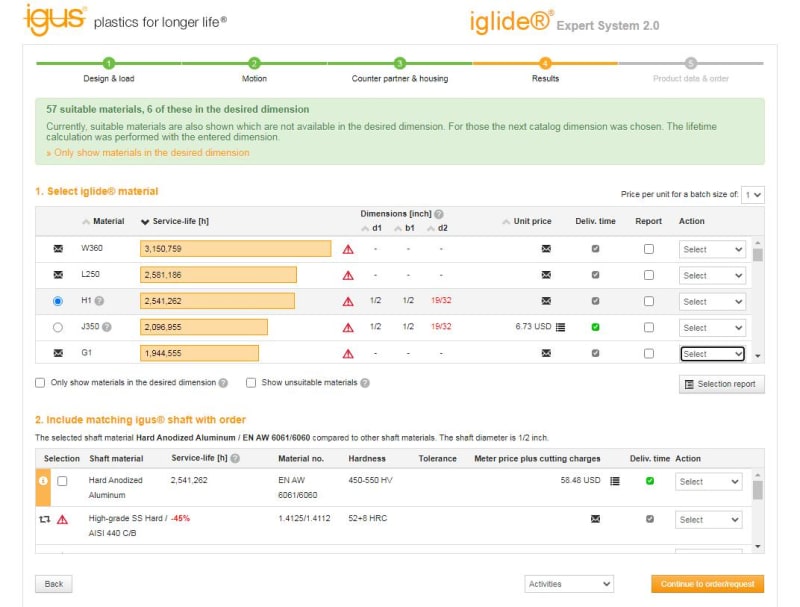The width and height of the screenshot is (800, 607).
Task: Open help icon for desired dimension filter
Action: 223,383
